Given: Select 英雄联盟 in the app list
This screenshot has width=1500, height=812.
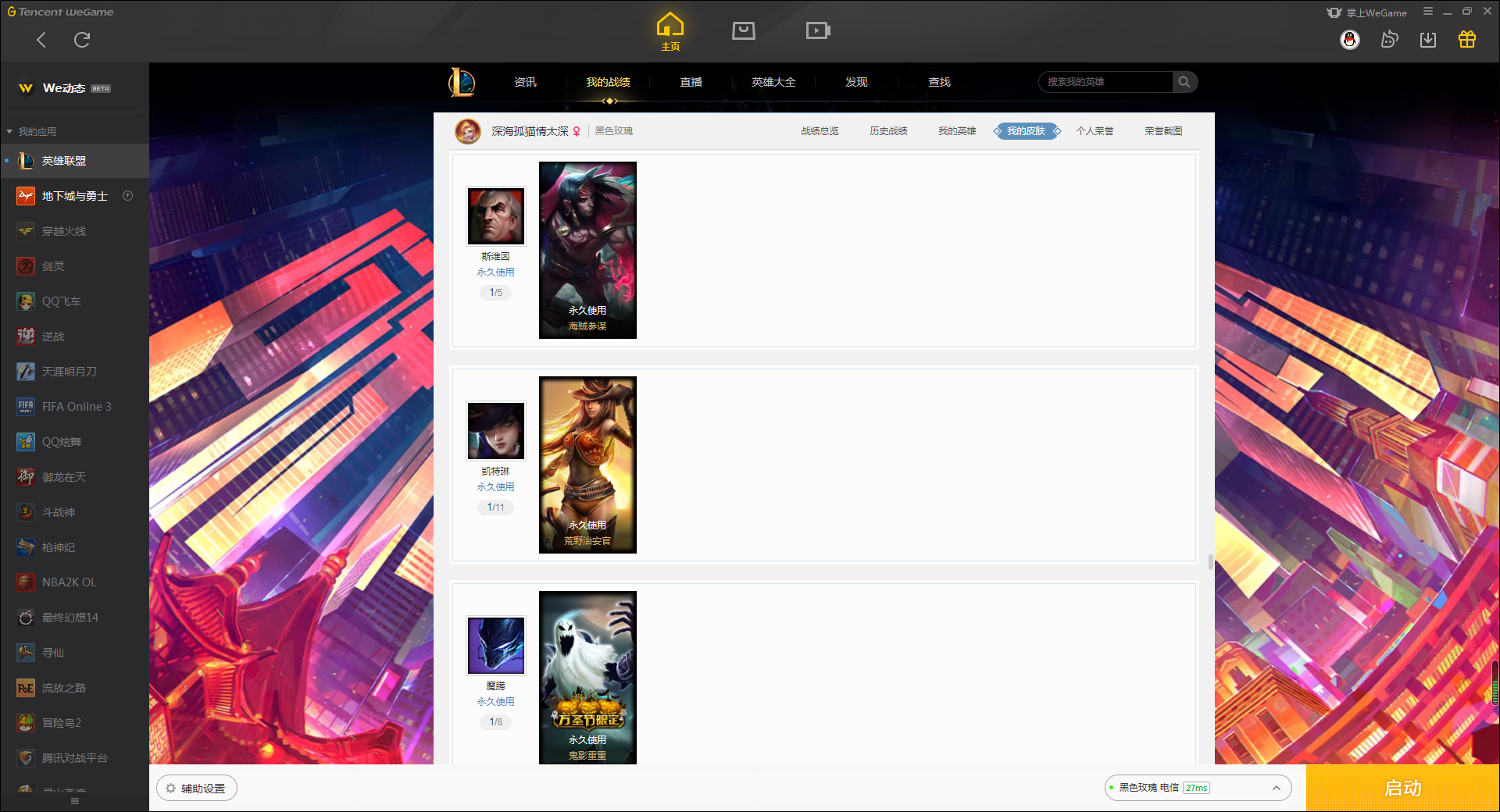Looking at the screenshot, I should (74, 161).
